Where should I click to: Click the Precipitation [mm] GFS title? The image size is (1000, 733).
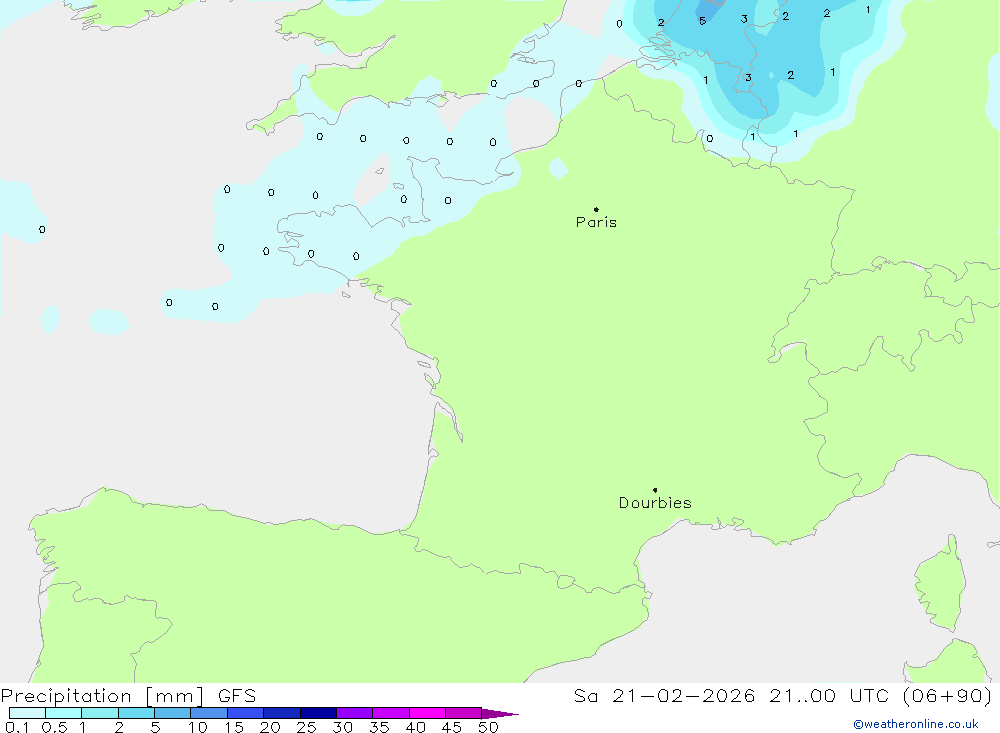click(128, 696)
